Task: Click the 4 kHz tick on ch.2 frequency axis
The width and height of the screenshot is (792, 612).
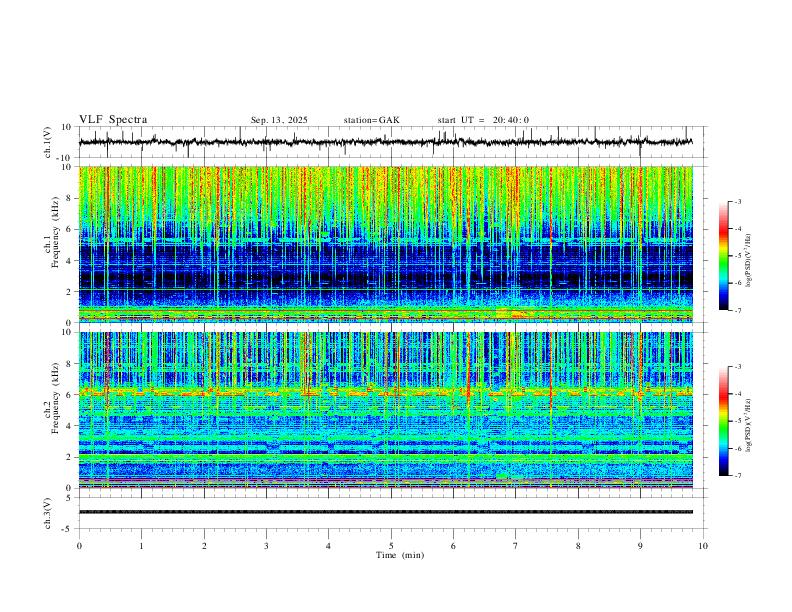Action: 69,426
